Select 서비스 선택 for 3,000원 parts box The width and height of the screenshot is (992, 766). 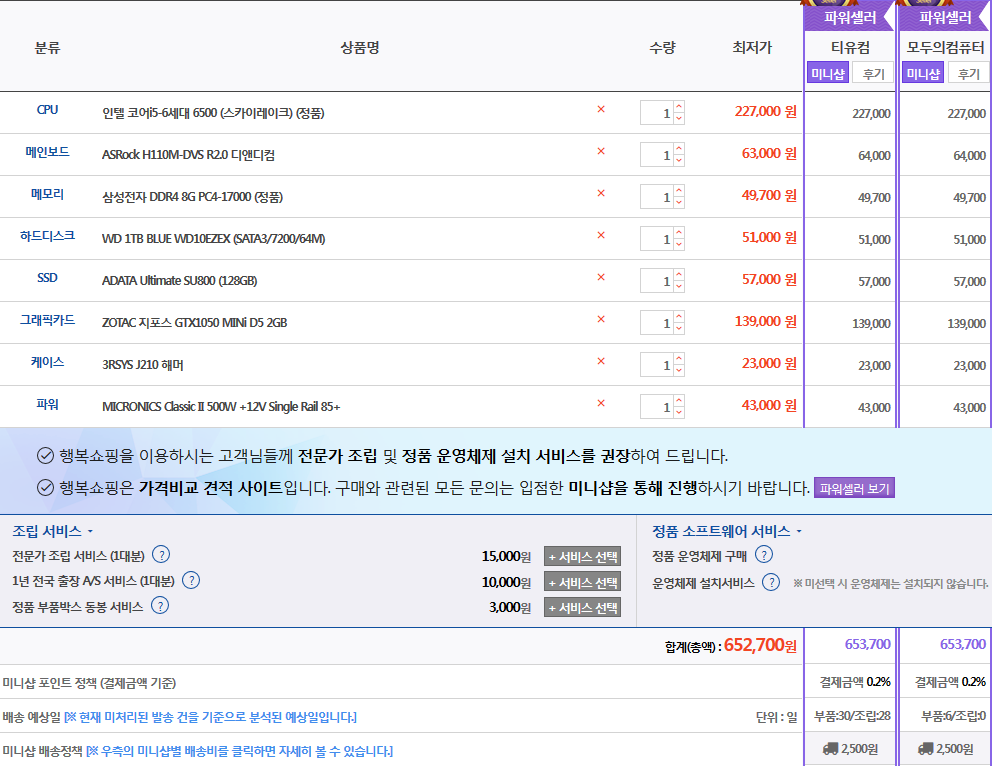(582, 607)
